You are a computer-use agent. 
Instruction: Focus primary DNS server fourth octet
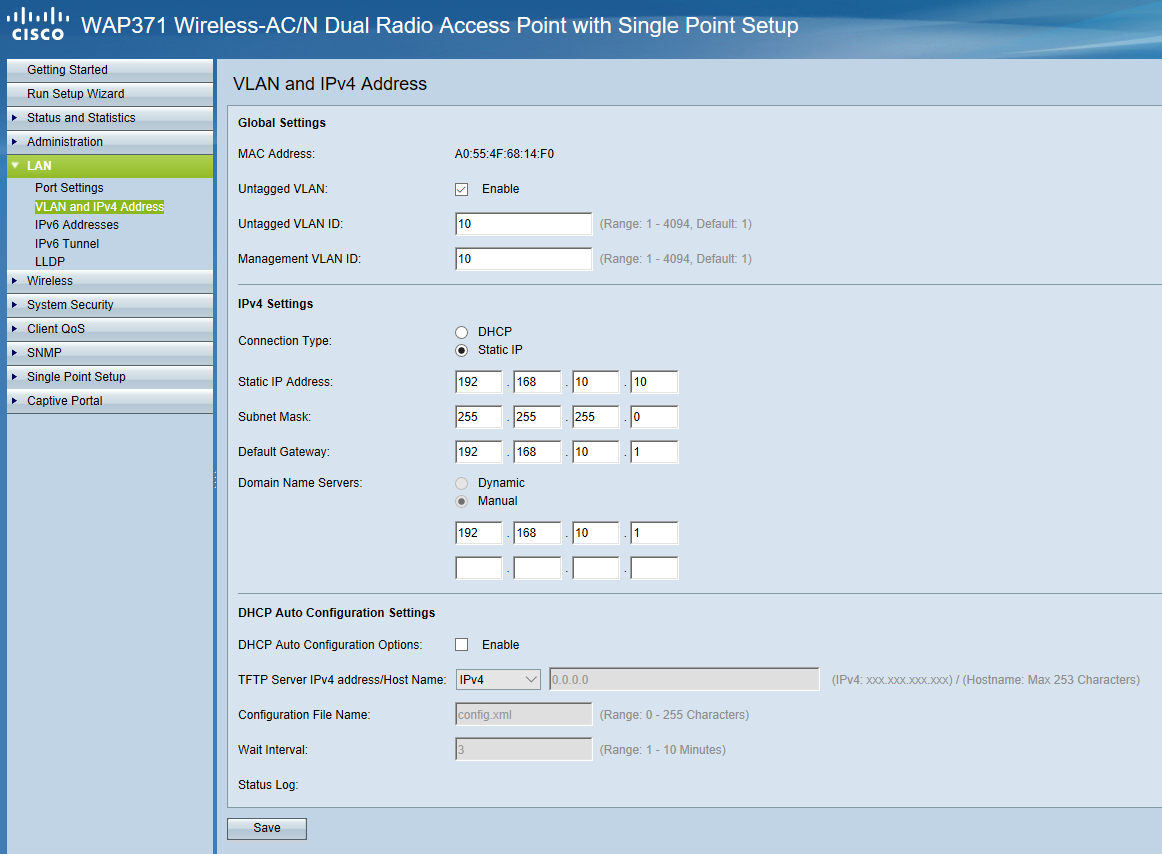pos(654,533)
